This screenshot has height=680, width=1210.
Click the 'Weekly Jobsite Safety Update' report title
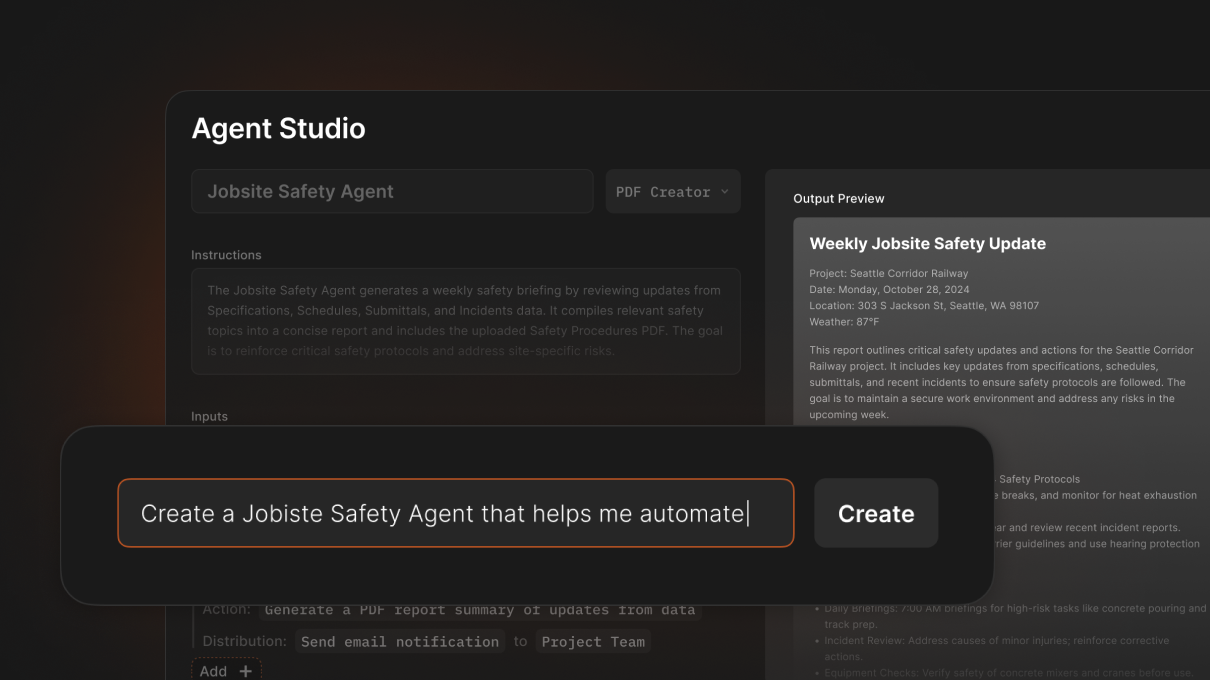tap(927, 243)
